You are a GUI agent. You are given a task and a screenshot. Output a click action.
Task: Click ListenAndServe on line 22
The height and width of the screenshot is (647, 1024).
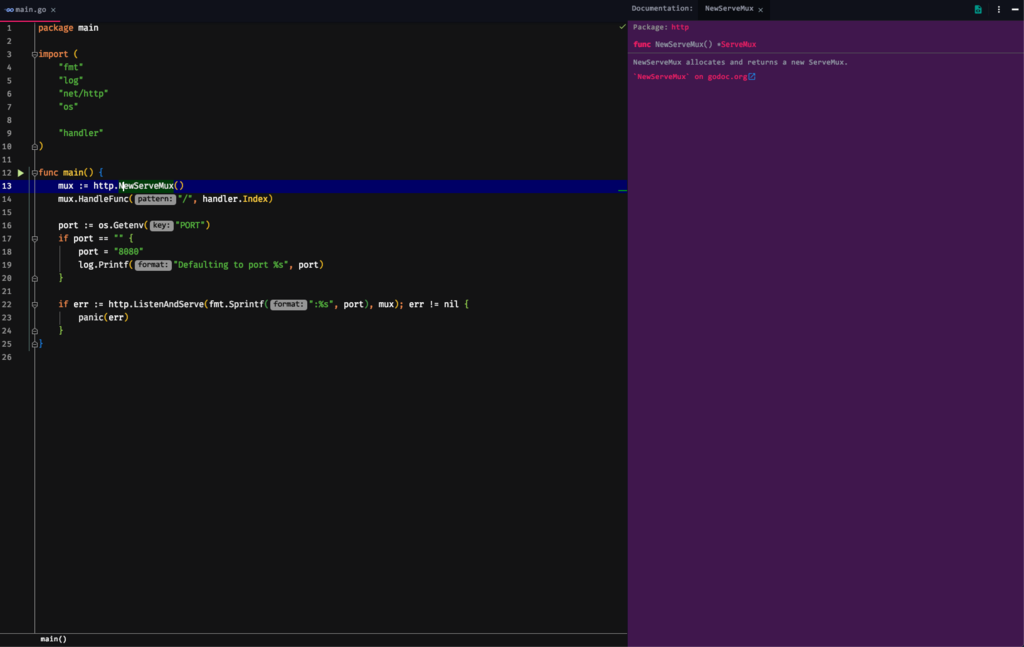[x=168, y=304]
